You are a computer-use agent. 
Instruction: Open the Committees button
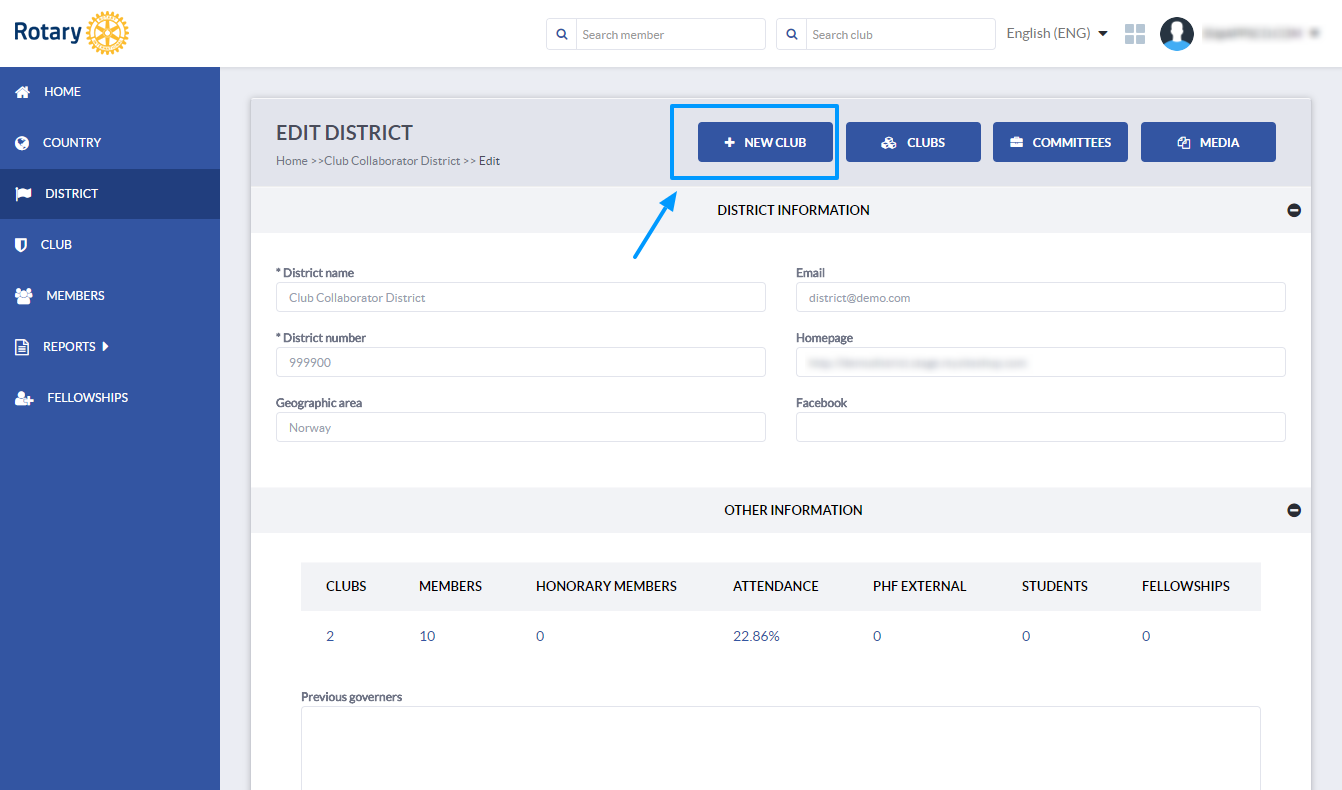tap(1060, 142)
